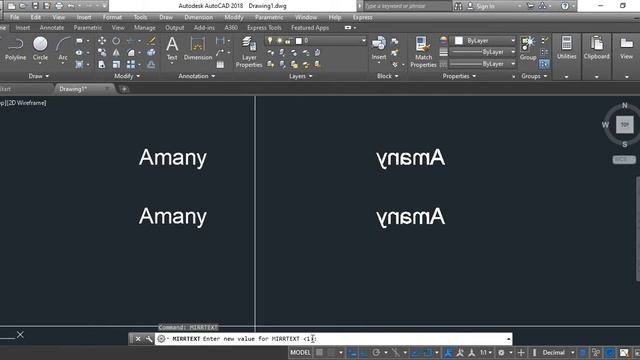640x360 pixels.
Task: Toggle layer lock icon in layer dropdown
Action: pyautogui.click(x=289, y=40)
